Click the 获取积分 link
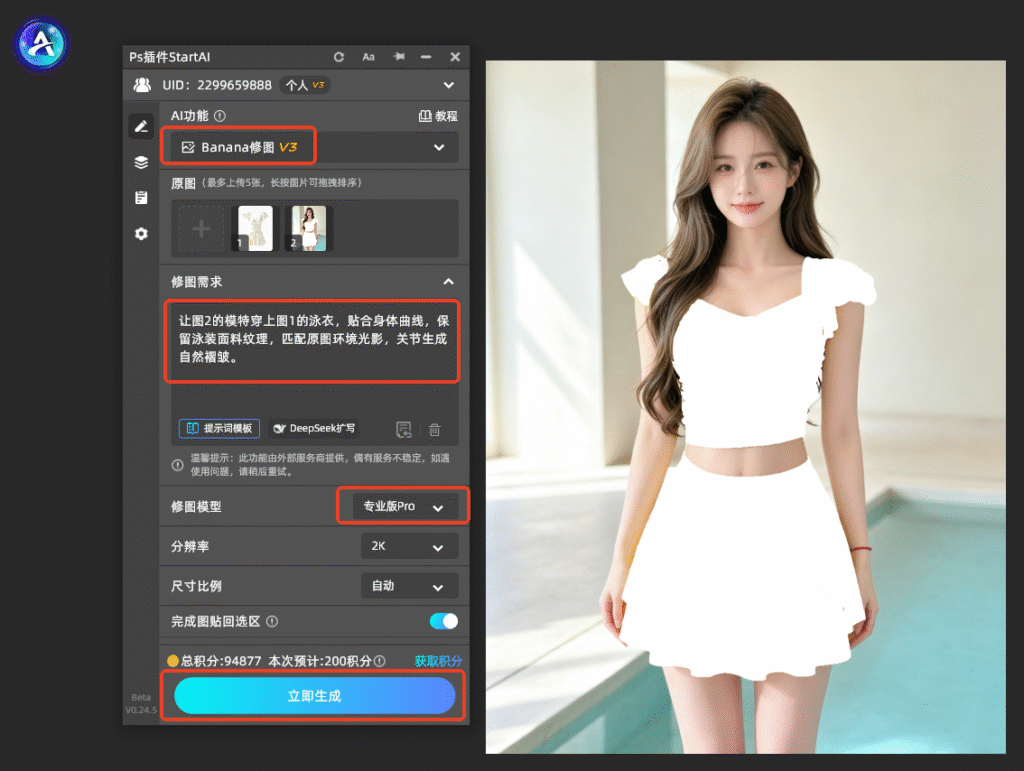This screenshot has width=1024, height=771. (x=438, y=661)
